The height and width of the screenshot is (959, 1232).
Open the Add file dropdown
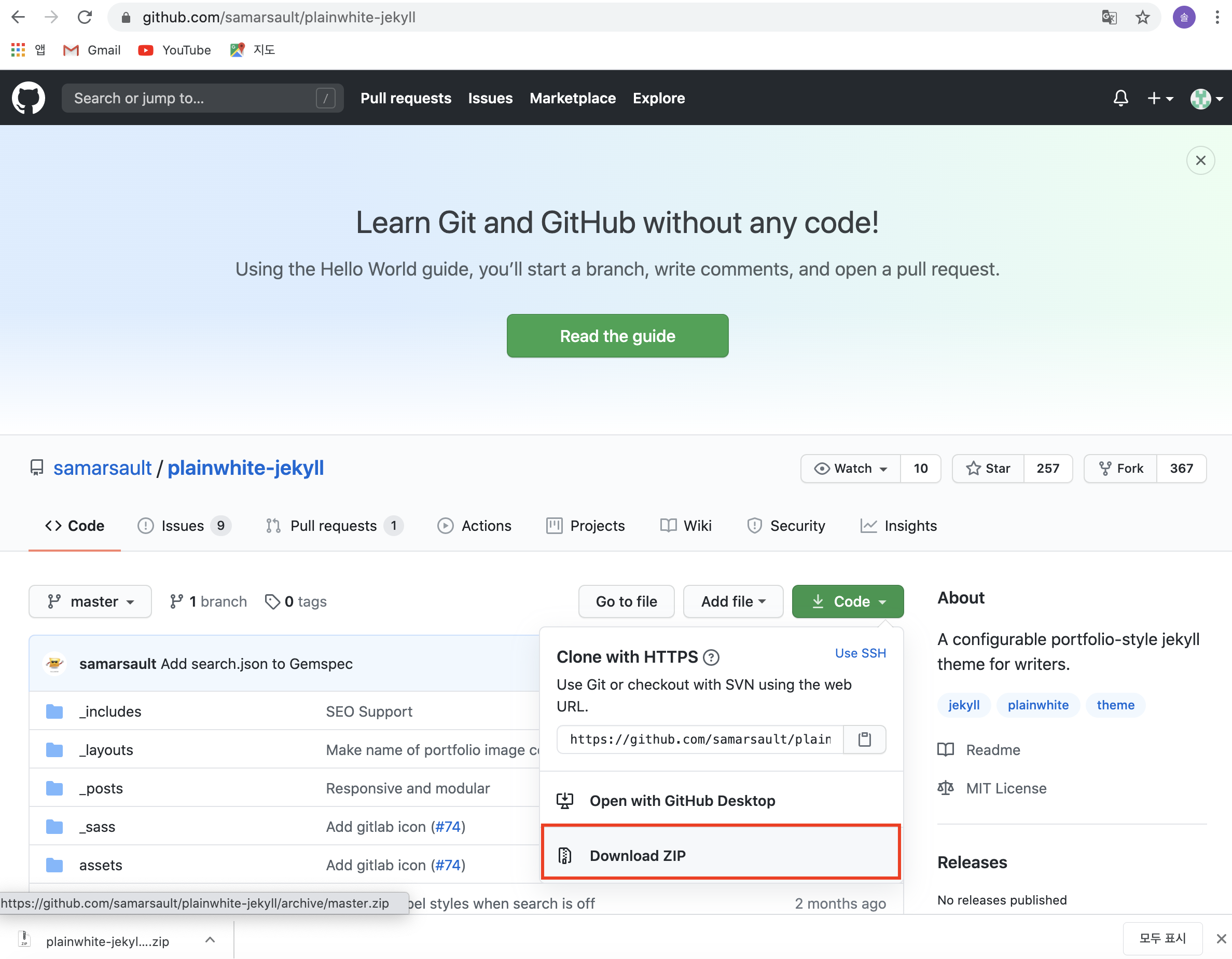pyautogui.click(x=733, y=601)
